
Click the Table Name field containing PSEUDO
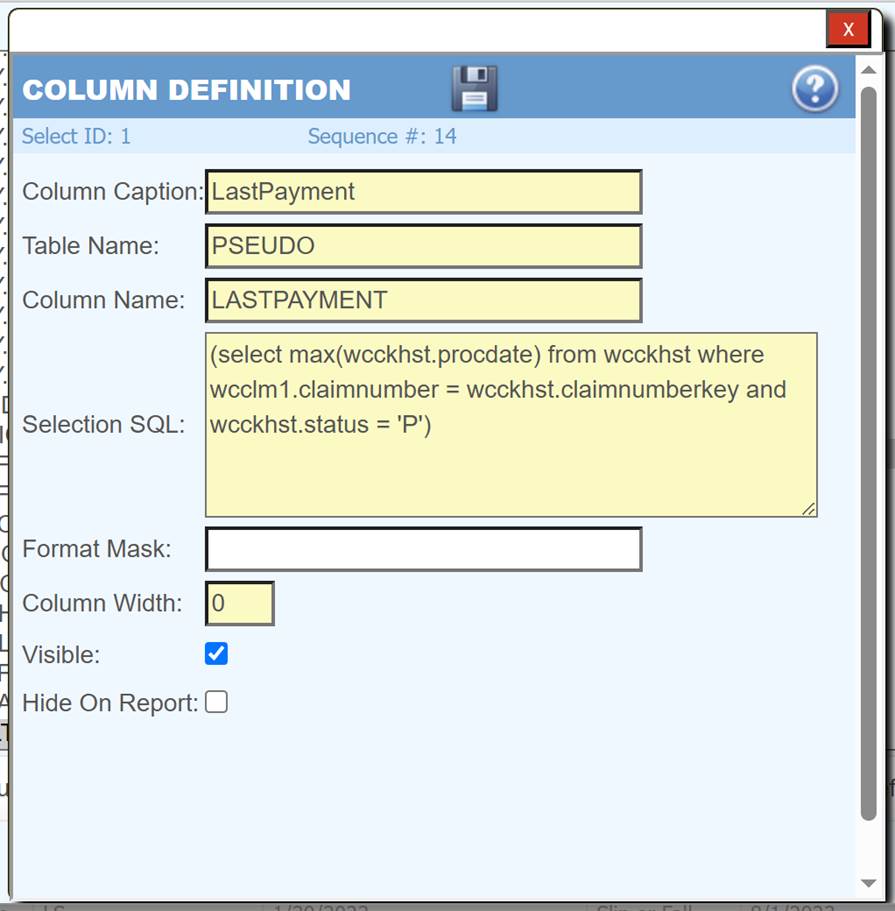tap(420, 245)
